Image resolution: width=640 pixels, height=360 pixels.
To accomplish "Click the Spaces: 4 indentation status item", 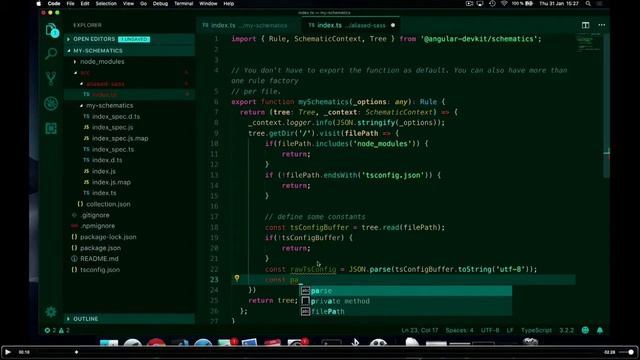I will 460,330.
